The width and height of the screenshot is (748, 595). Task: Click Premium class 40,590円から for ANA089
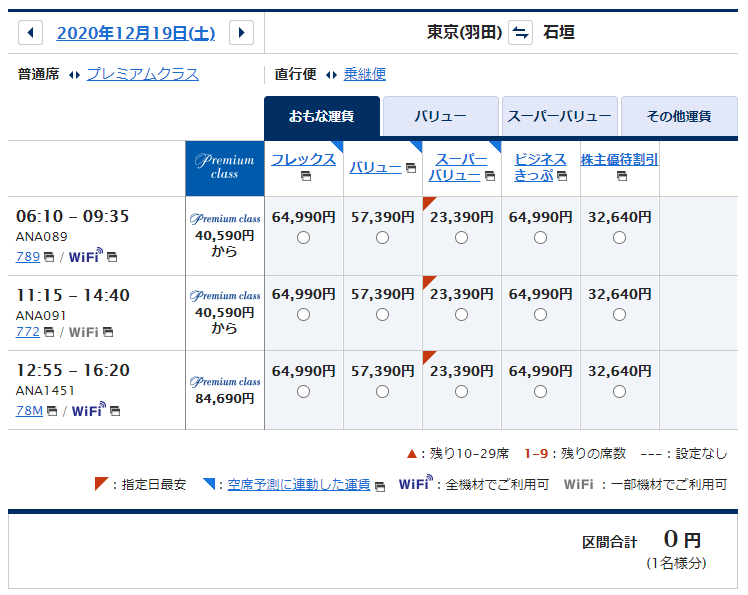[225, 235]
